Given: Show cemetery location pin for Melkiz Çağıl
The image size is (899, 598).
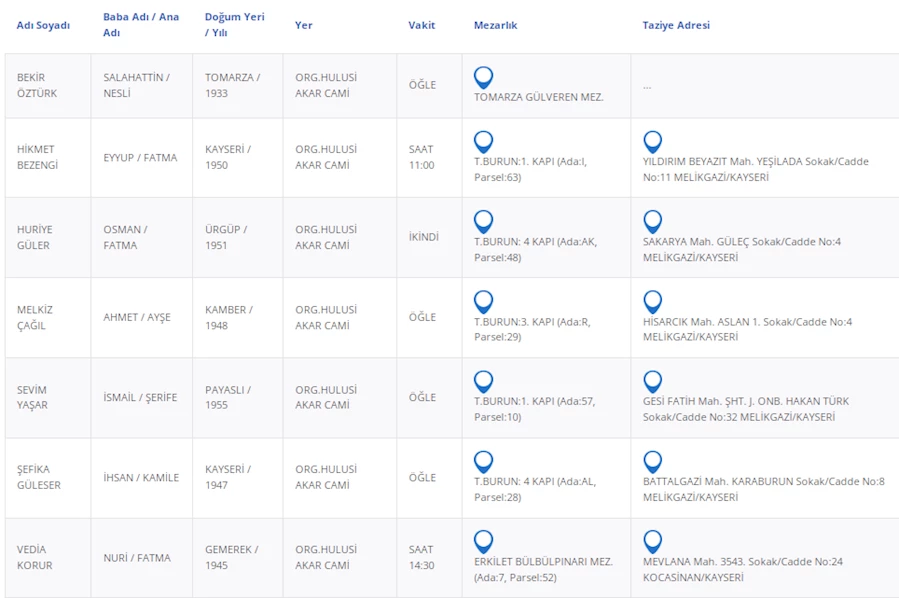Looking at the screenshot, I should pos(483,301).
